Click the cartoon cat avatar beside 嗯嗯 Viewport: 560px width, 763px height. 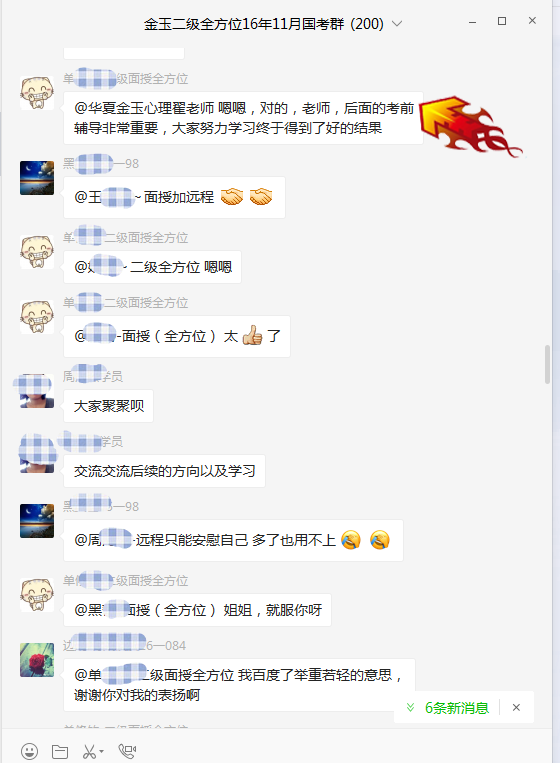[37, 252]
